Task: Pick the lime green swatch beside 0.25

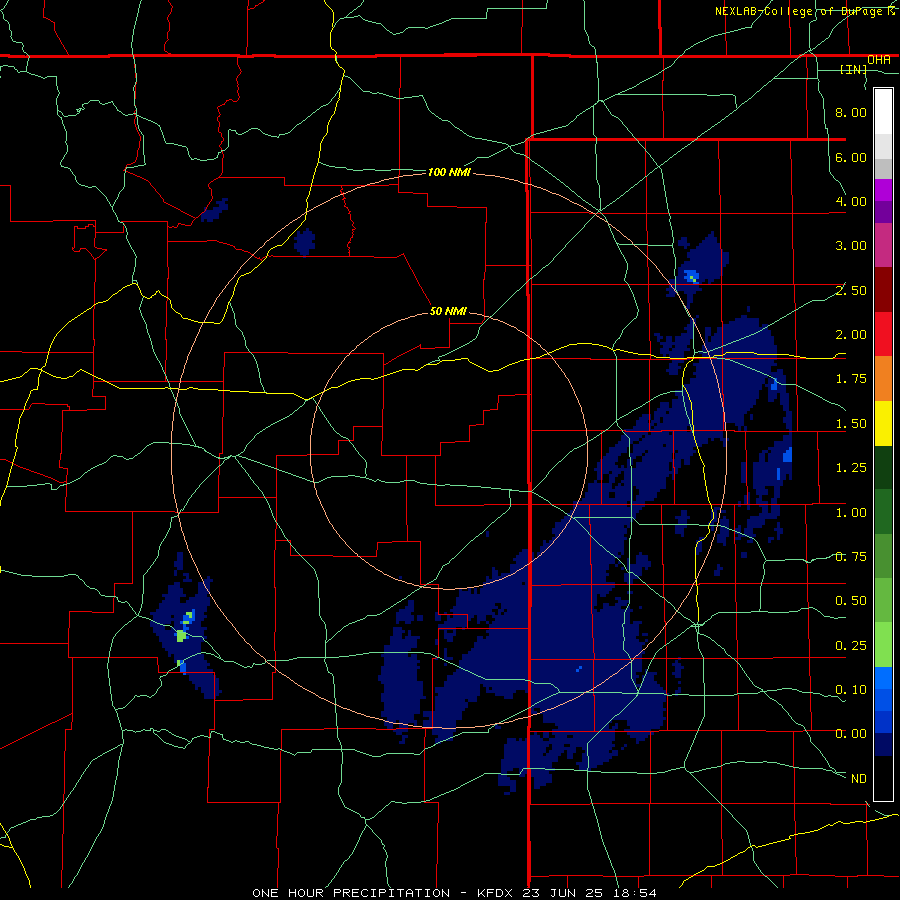Action: click(883, 645)
